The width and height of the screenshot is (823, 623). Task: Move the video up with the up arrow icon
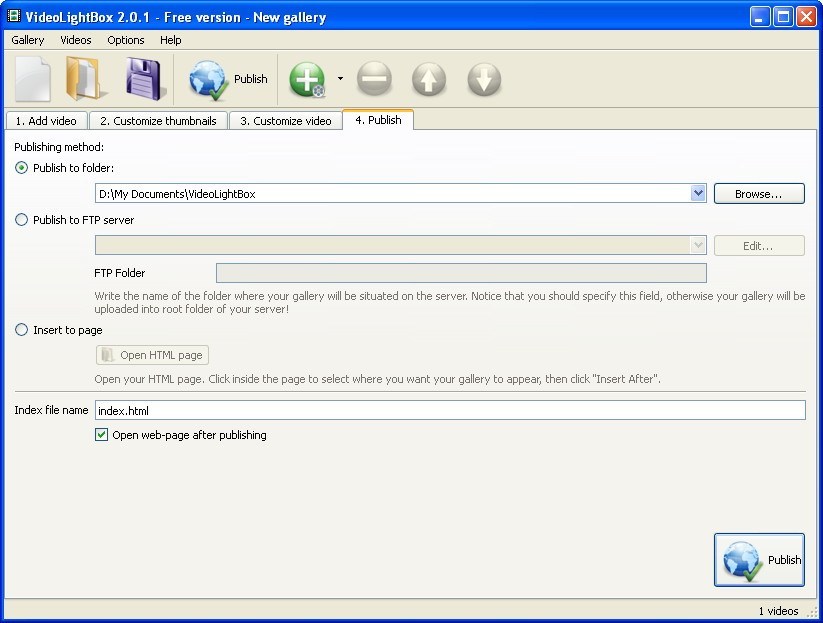click(429, 79)
